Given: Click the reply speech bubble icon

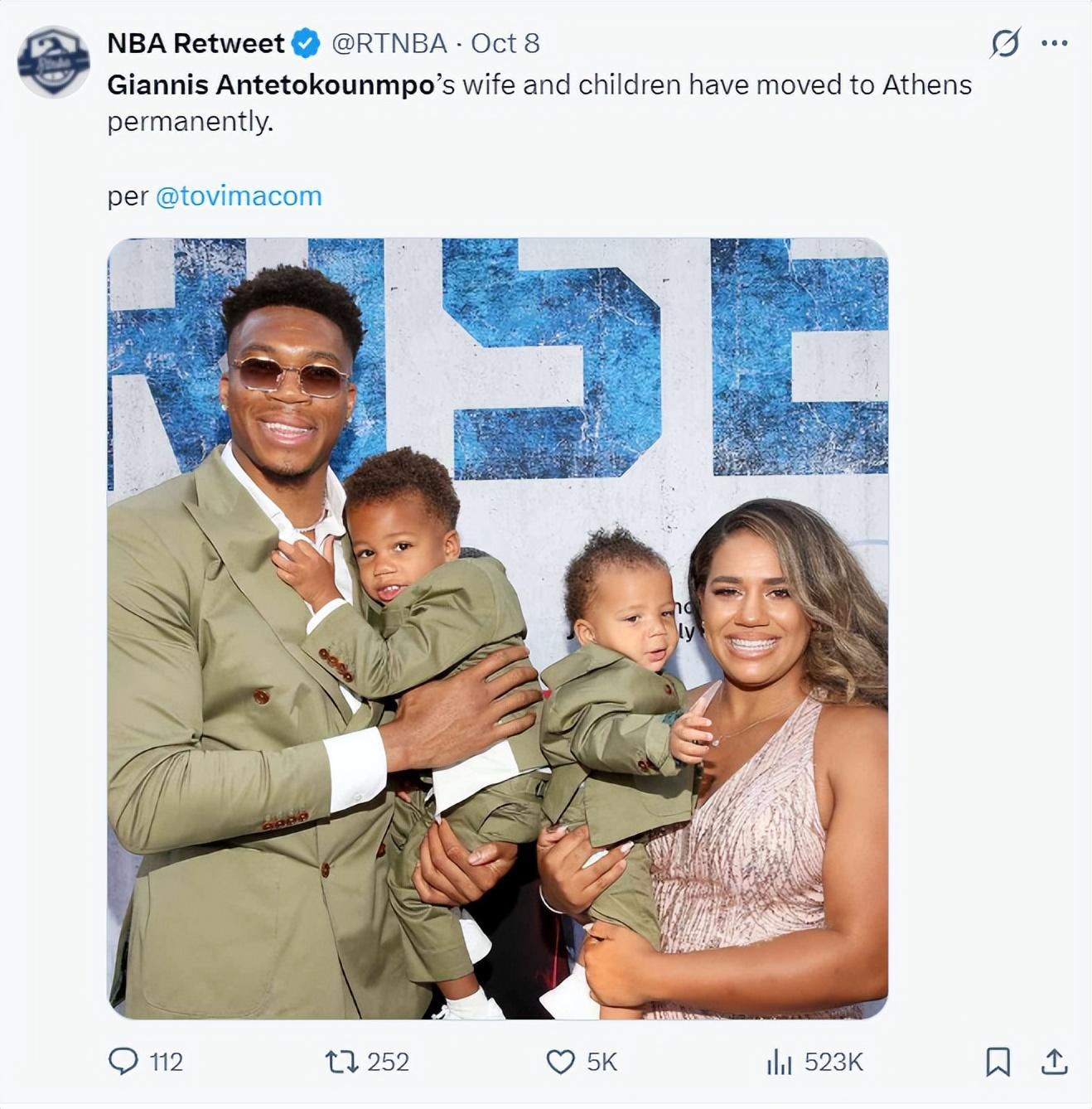Looking at the screenshot, I should pos(123,1061).
